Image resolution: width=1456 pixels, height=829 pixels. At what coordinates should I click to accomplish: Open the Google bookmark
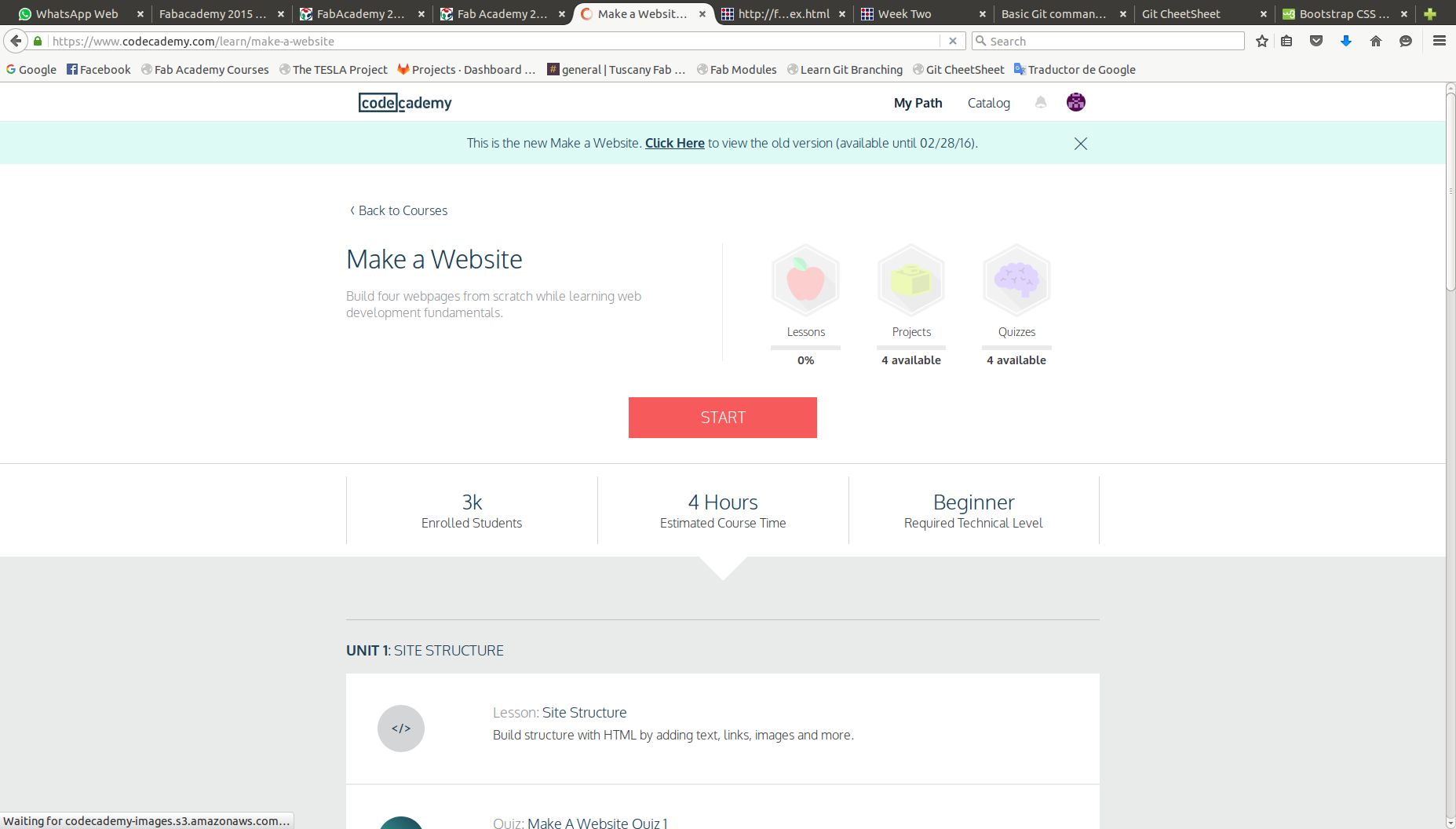pyautogui.click(x=31, y=70)
